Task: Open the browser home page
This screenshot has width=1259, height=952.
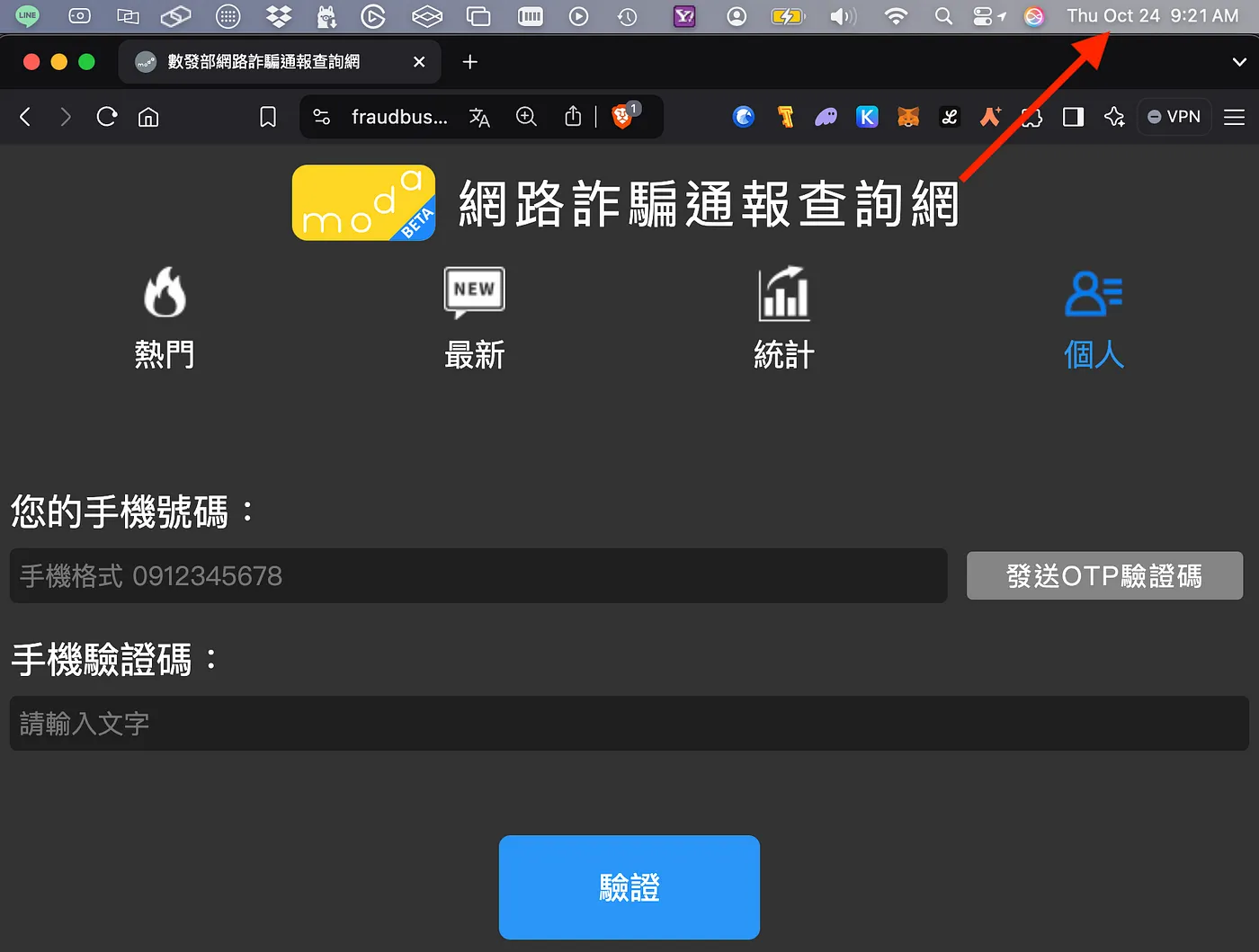Action: pyautogui.click(x=148, y=117)
